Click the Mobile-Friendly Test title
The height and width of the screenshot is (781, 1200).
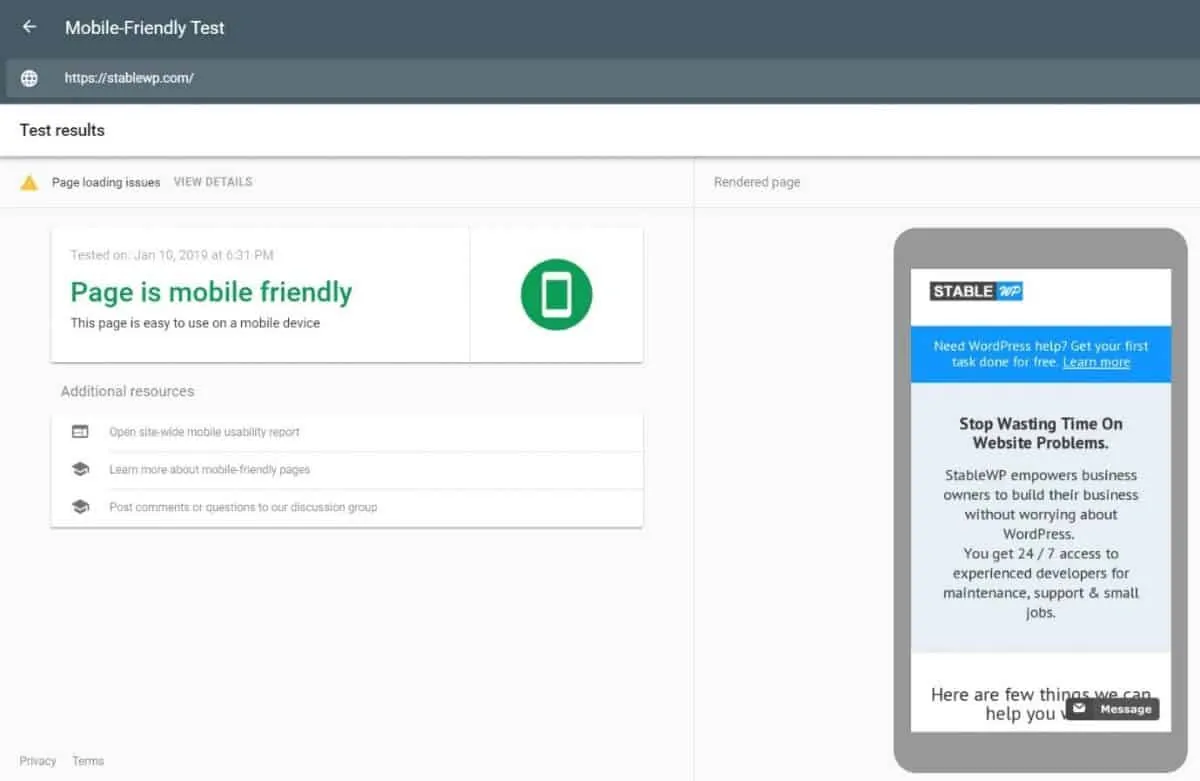pos(145,28)
